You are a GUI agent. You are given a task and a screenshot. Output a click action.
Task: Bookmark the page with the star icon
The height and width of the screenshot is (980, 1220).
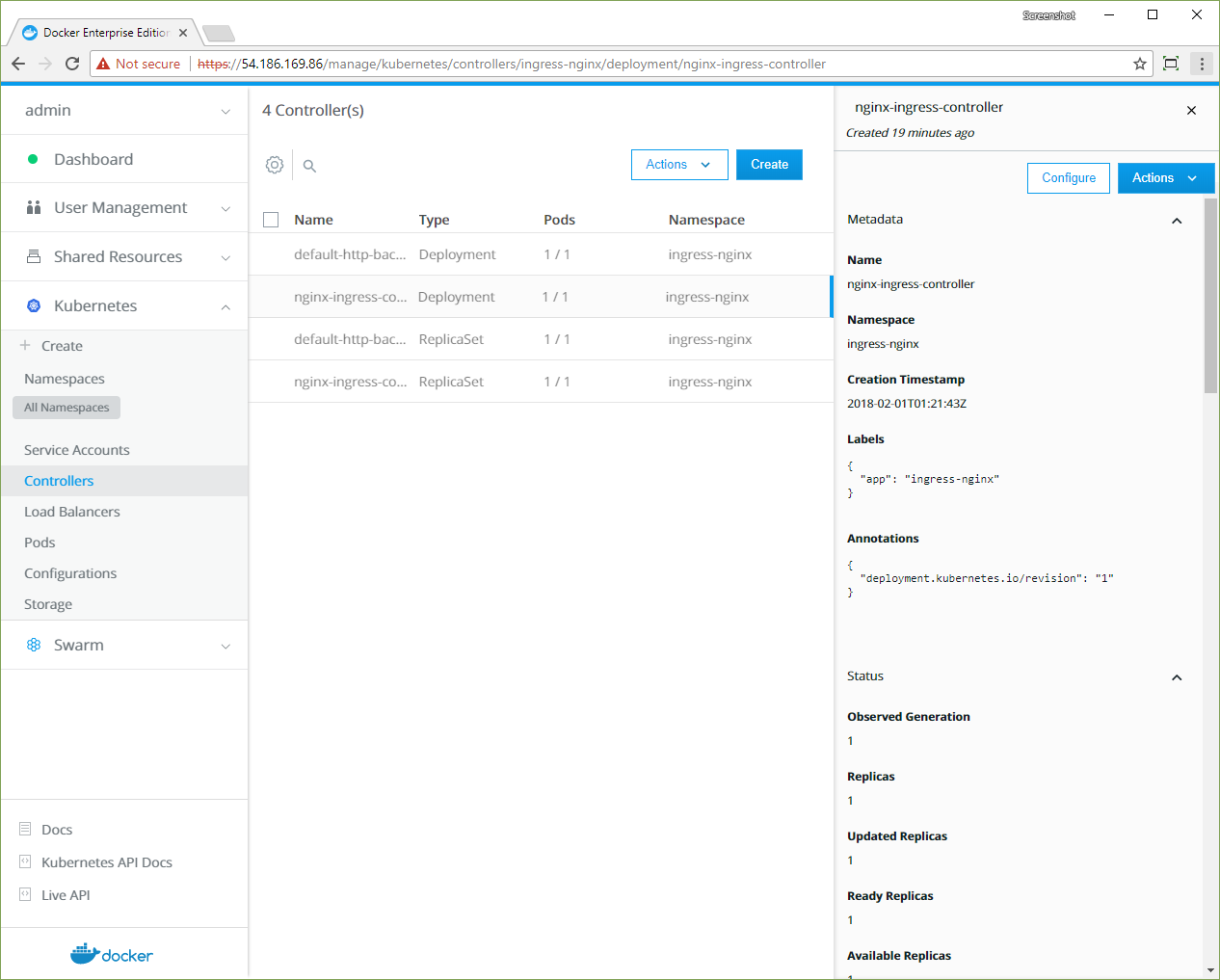pos(1140,64)
